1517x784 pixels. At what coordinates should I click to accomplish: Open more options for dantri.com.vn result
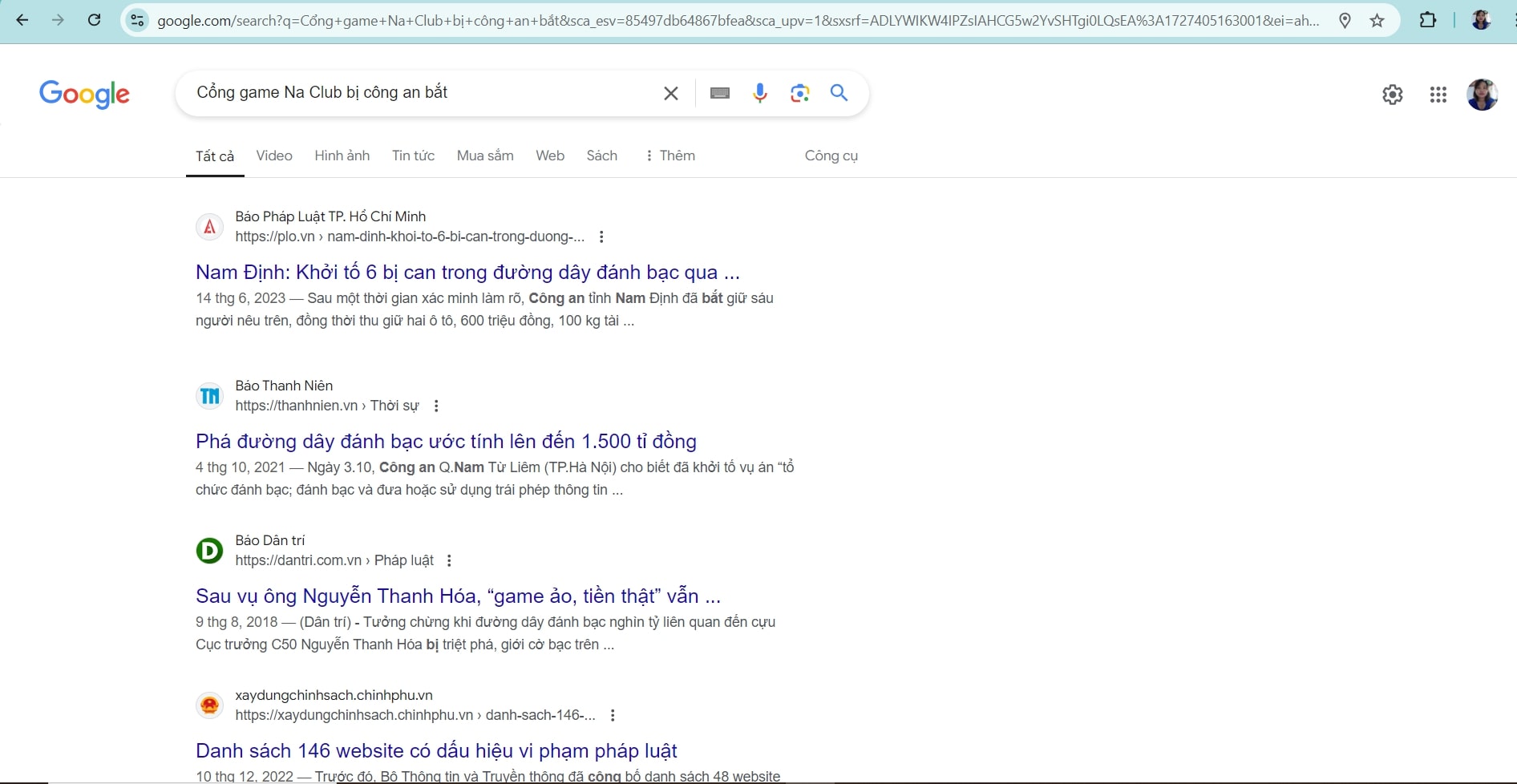click(x=449, y=560)
